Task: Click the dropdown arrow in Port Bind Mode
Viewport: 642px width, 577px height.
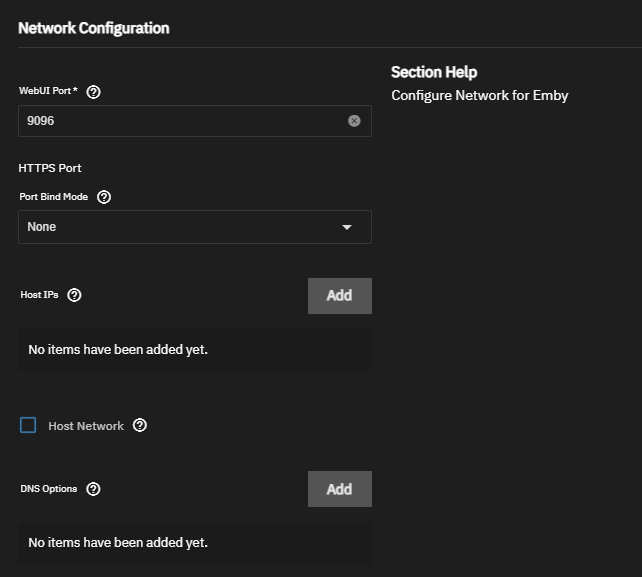Action: (x=347, y=227)
